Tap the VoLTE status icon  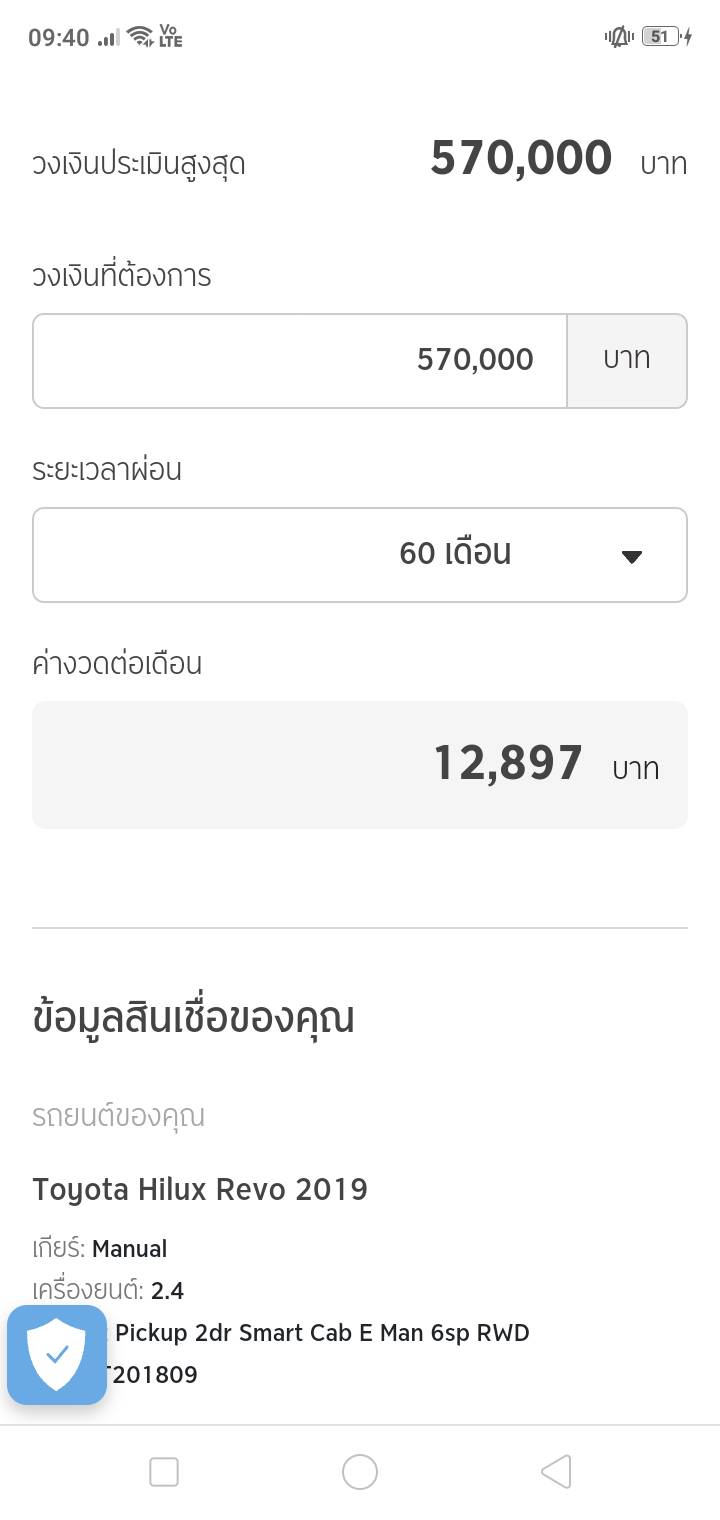coord(171,38)
